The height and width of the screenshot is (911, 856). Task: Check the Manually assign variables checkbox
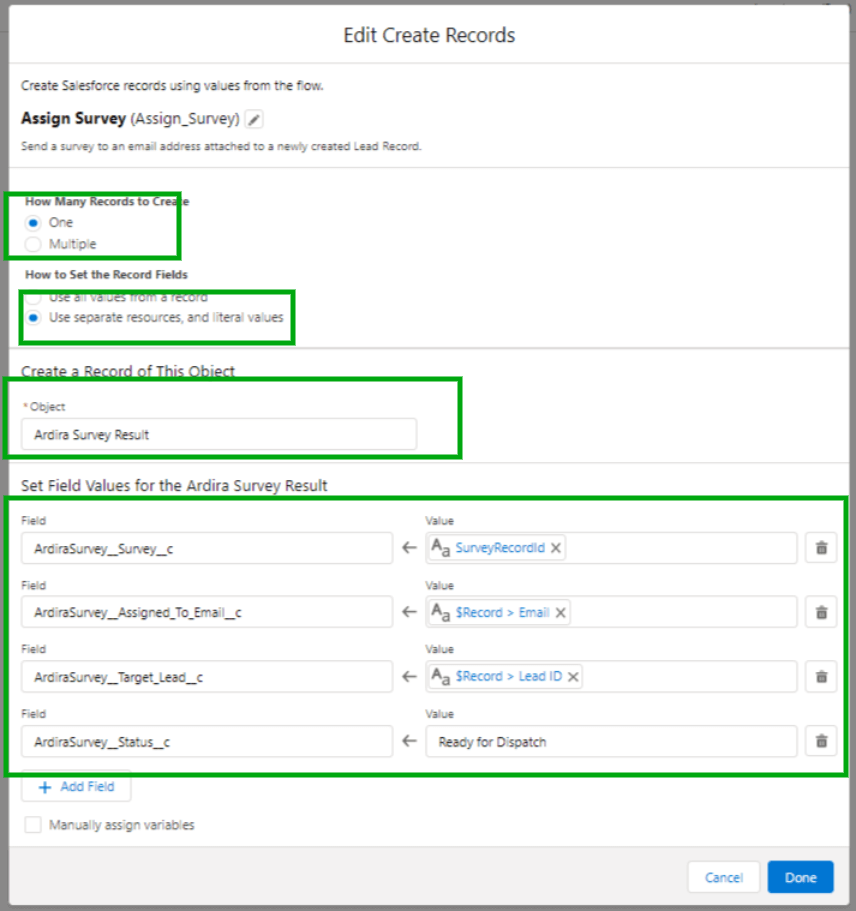pyautogui.click(x=33, y=824)
